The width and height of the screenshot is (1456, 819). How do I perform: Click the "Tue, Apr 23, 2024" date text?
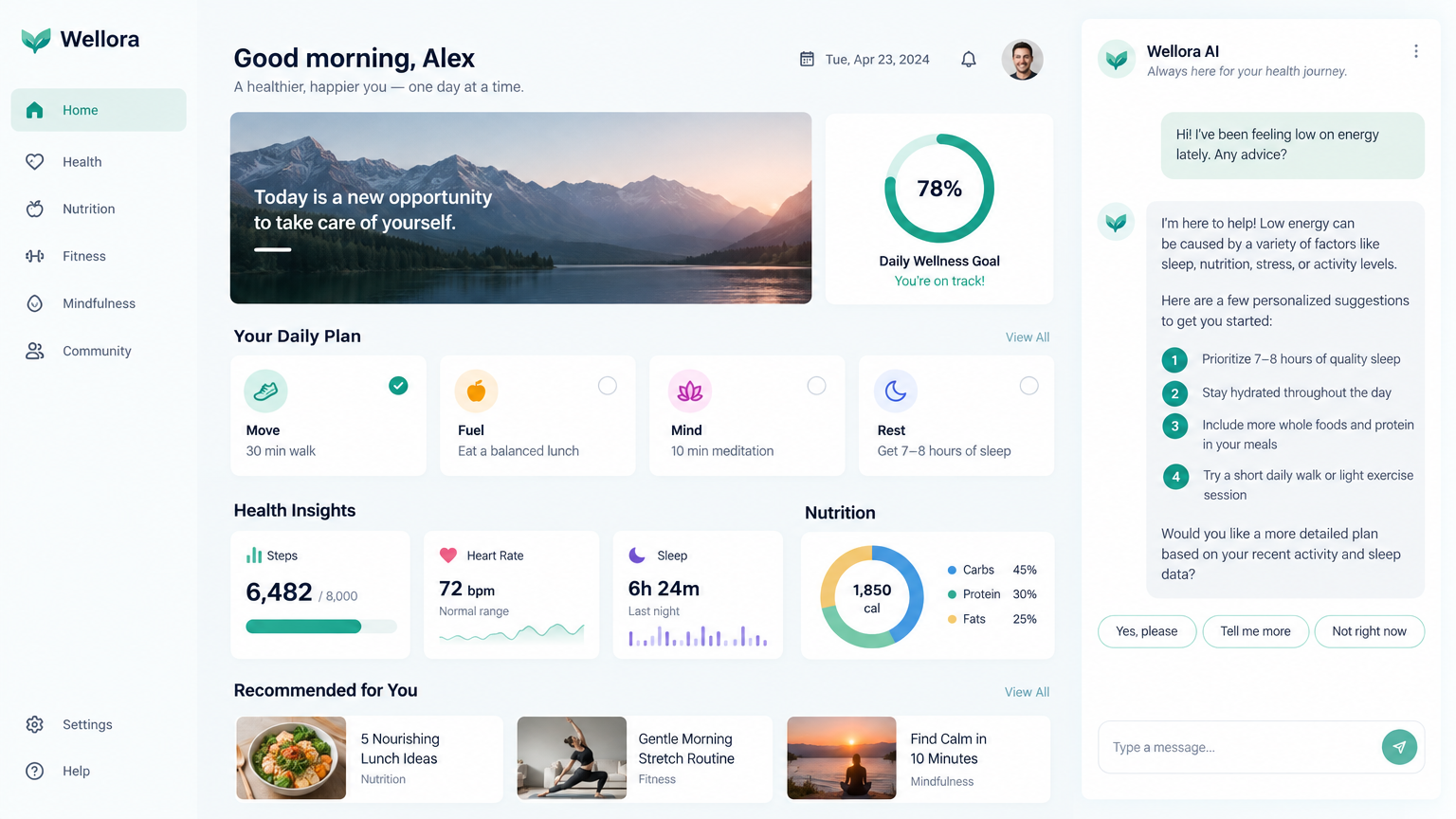click(x=878, y=60)
